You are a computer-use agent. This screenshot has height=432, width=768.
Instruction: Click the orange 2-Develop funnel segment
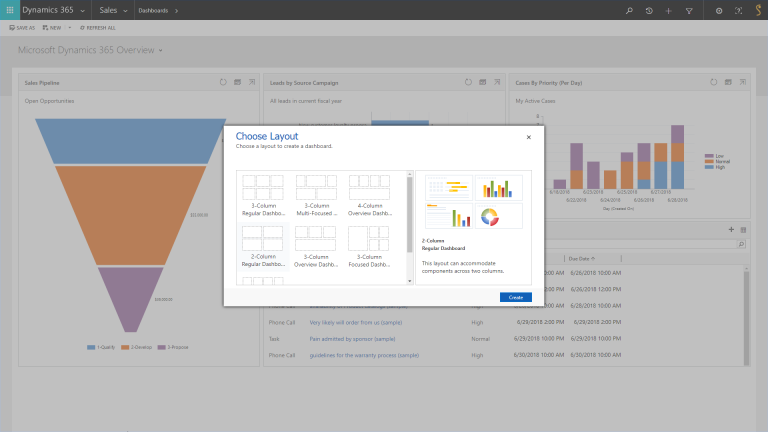click(130, 216)
